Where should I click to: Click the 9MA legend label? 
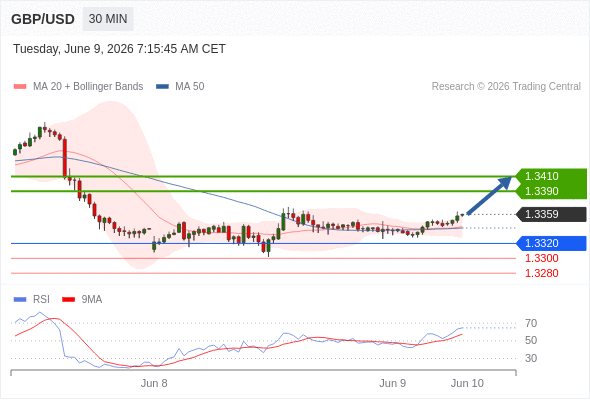click(92, 300)
